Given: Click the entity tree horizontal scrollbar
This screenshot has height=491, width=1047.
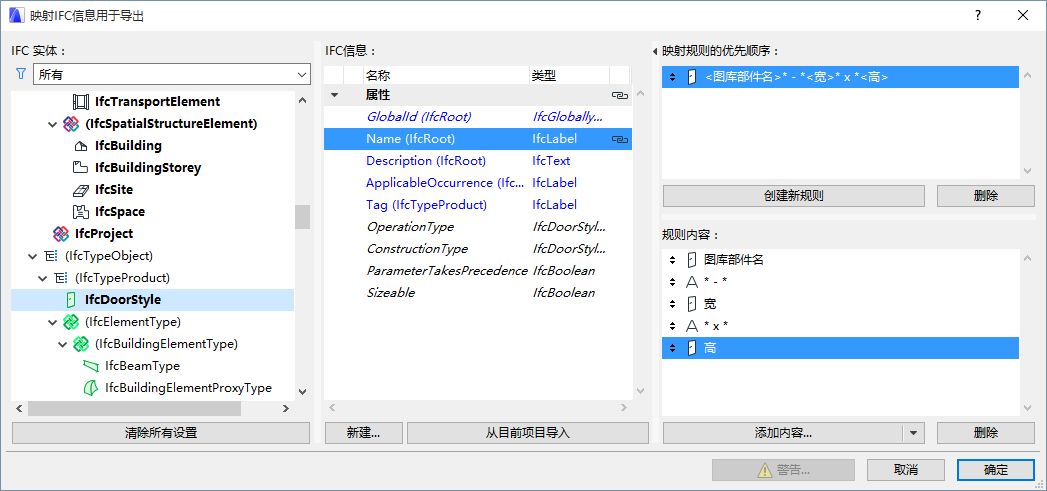Looking at the screenshot, I should tap(134, 408).
